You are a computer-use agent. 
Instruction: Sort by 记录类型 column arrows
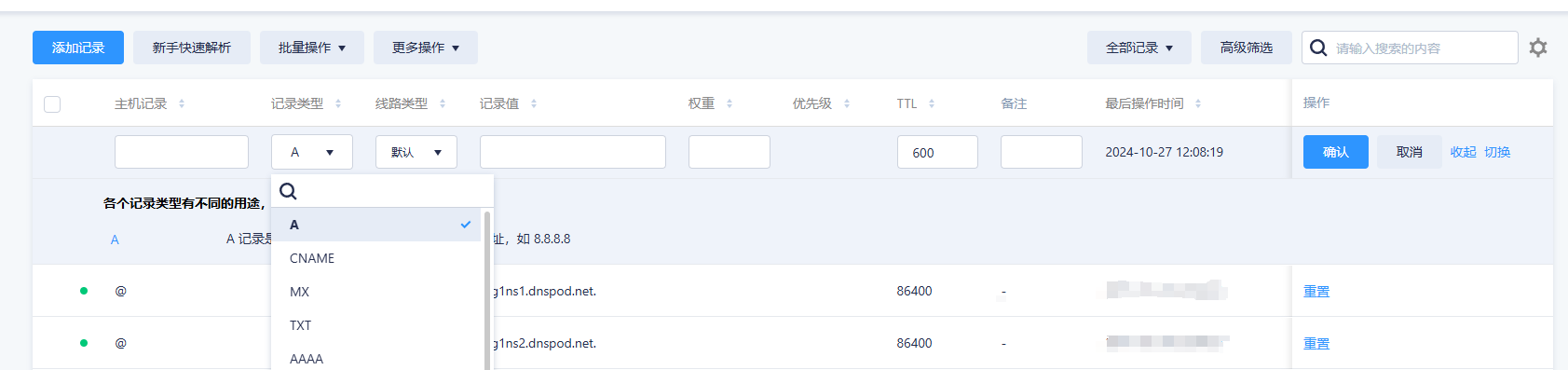coord(338,103)
